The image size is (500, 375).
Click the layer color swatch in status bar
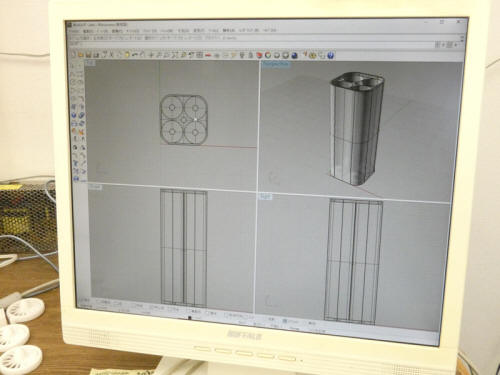285,321
